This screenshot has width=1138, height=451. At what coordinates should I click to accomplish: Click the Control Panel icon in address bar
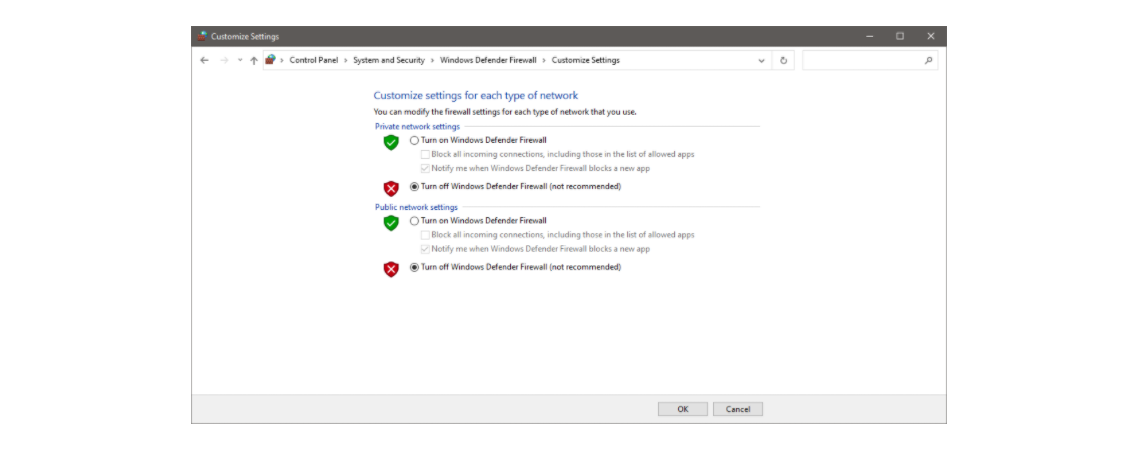tap(270, 60)
